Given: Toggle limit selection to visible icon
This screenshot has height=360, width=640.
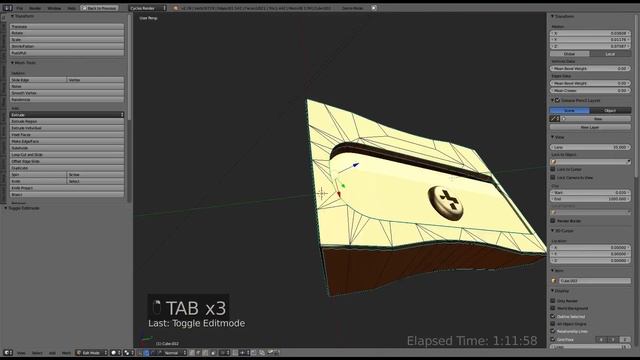Looking at the screenshot, I should tap(213, 353).
